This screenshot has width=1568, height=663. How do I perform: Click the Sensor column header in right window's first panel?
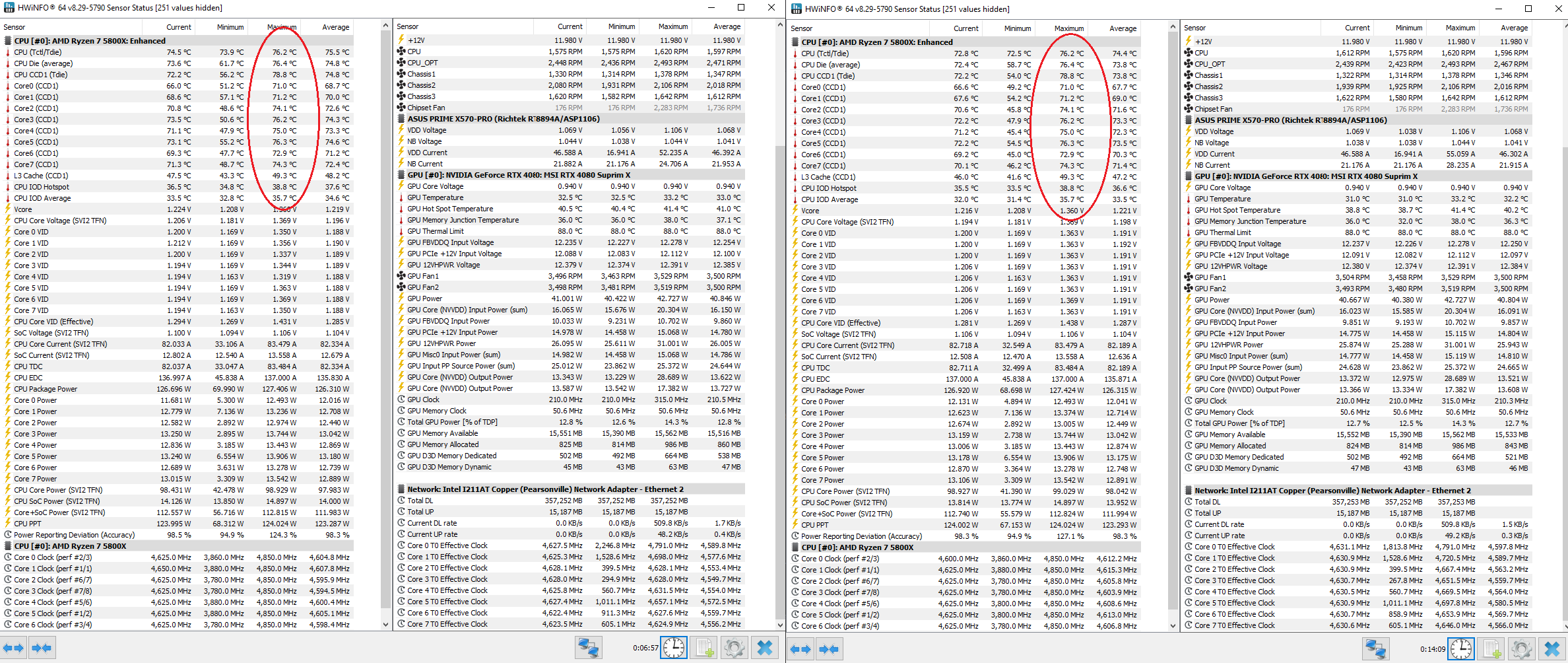859,28
